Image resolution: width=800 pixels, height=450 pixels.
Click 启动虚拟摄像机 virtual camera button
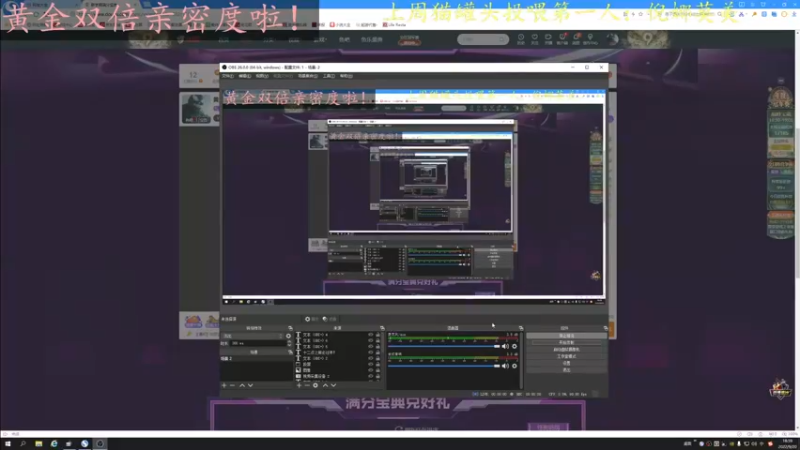pos(567,349)
